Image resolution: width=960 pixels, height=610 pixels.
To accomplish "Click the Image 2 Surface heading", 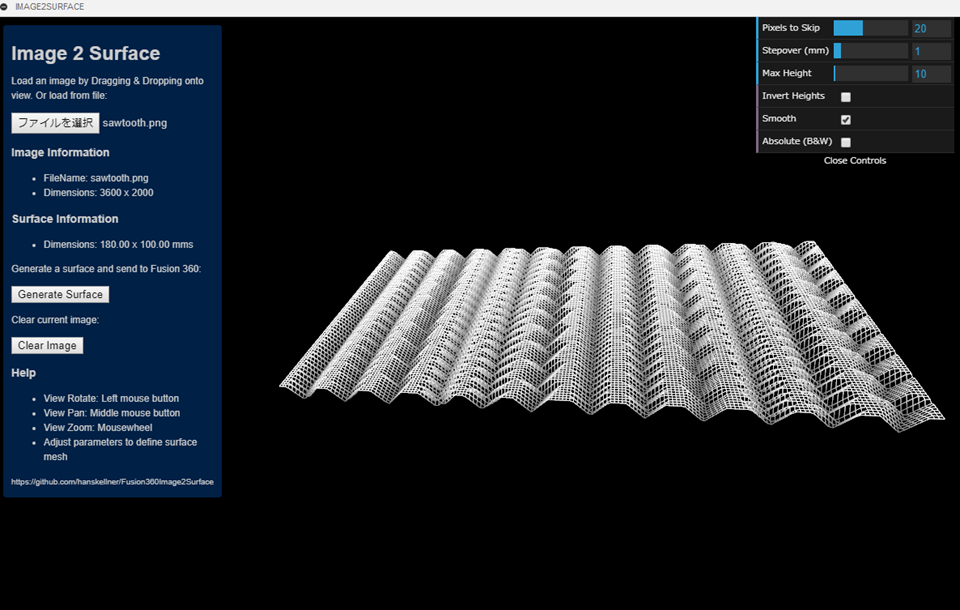I will (86, 53).
